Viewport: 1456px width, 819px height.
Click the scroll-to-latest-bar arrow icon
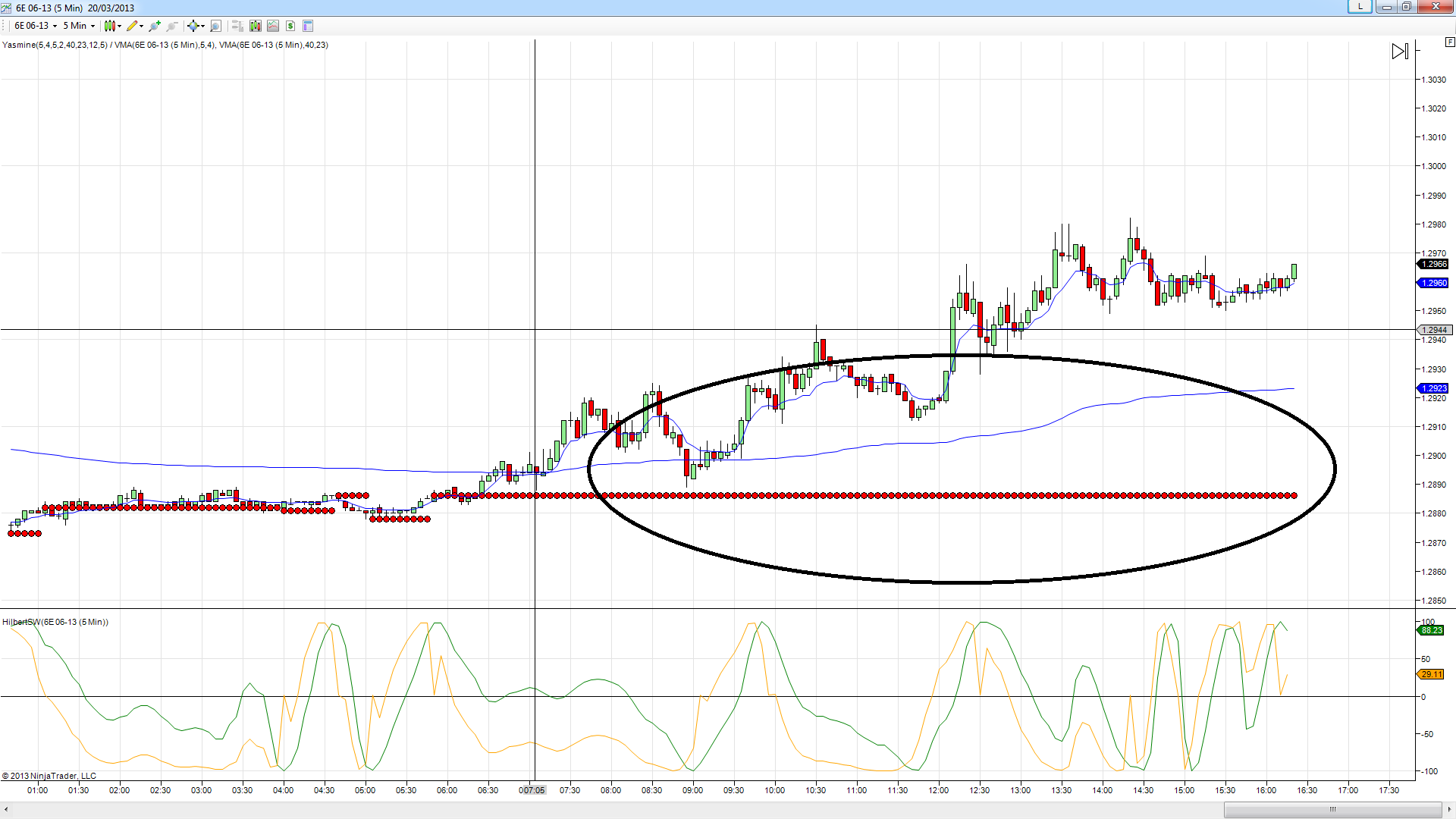1400,52
